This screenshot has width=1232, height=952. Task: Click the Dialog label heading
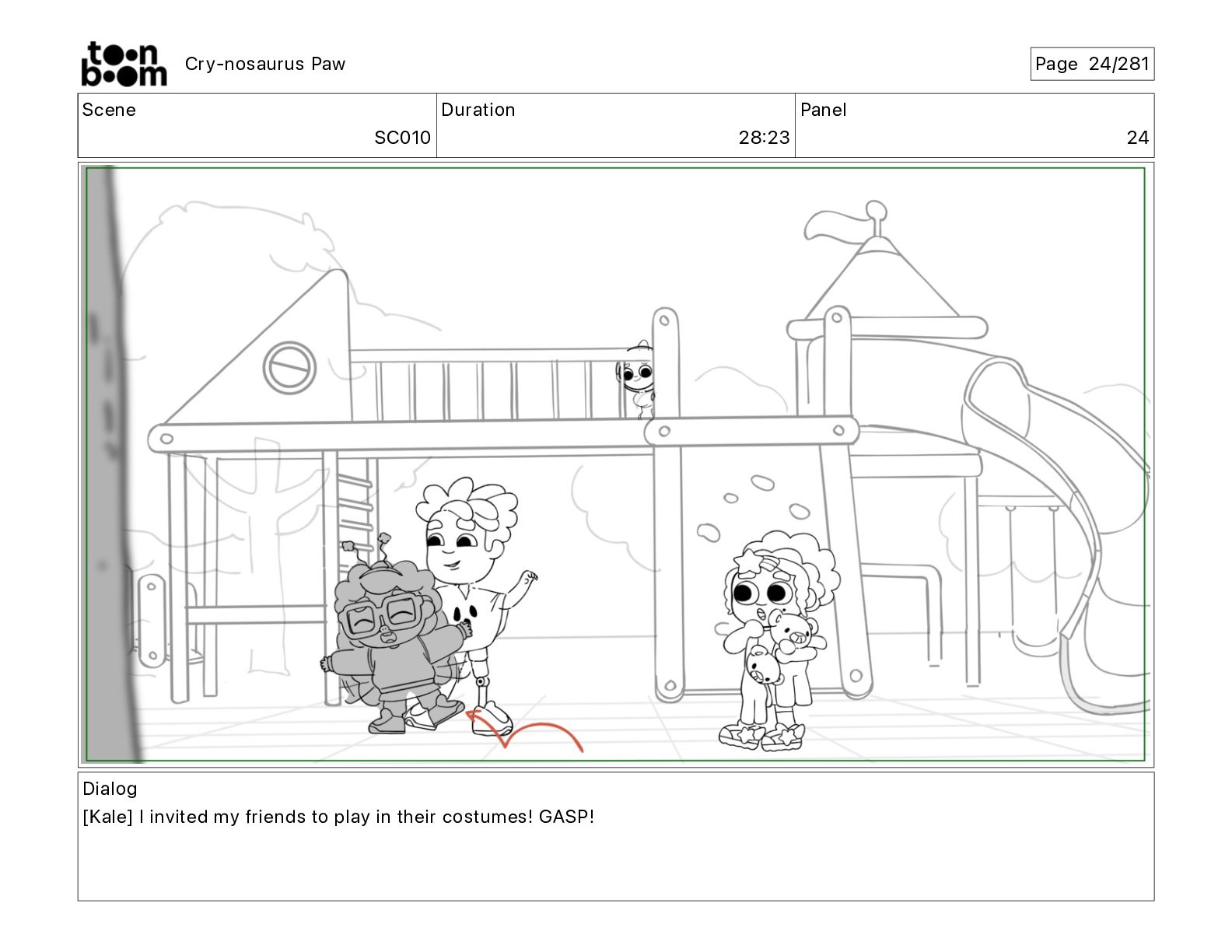(x=110, y=789)
